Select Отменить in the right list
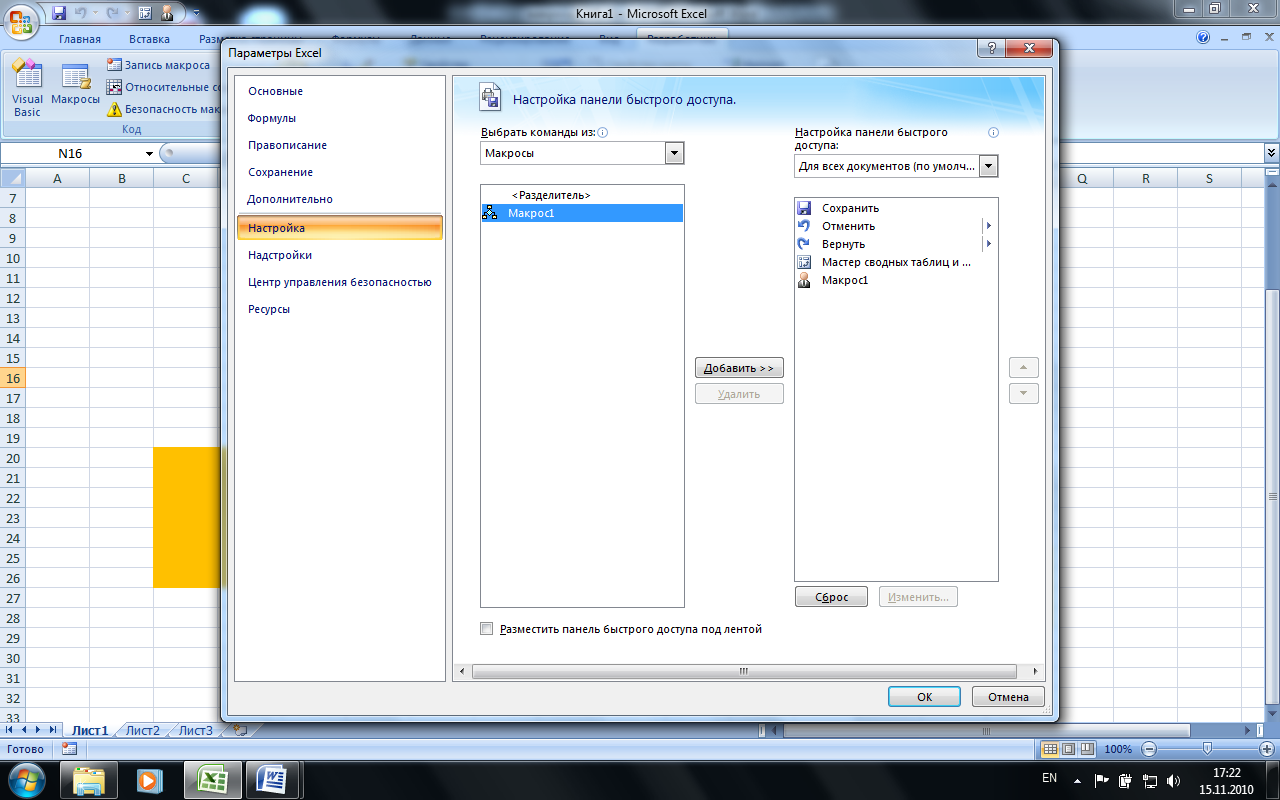The height and width of the screenshot is (800, 1280). [x=896, y=226]
